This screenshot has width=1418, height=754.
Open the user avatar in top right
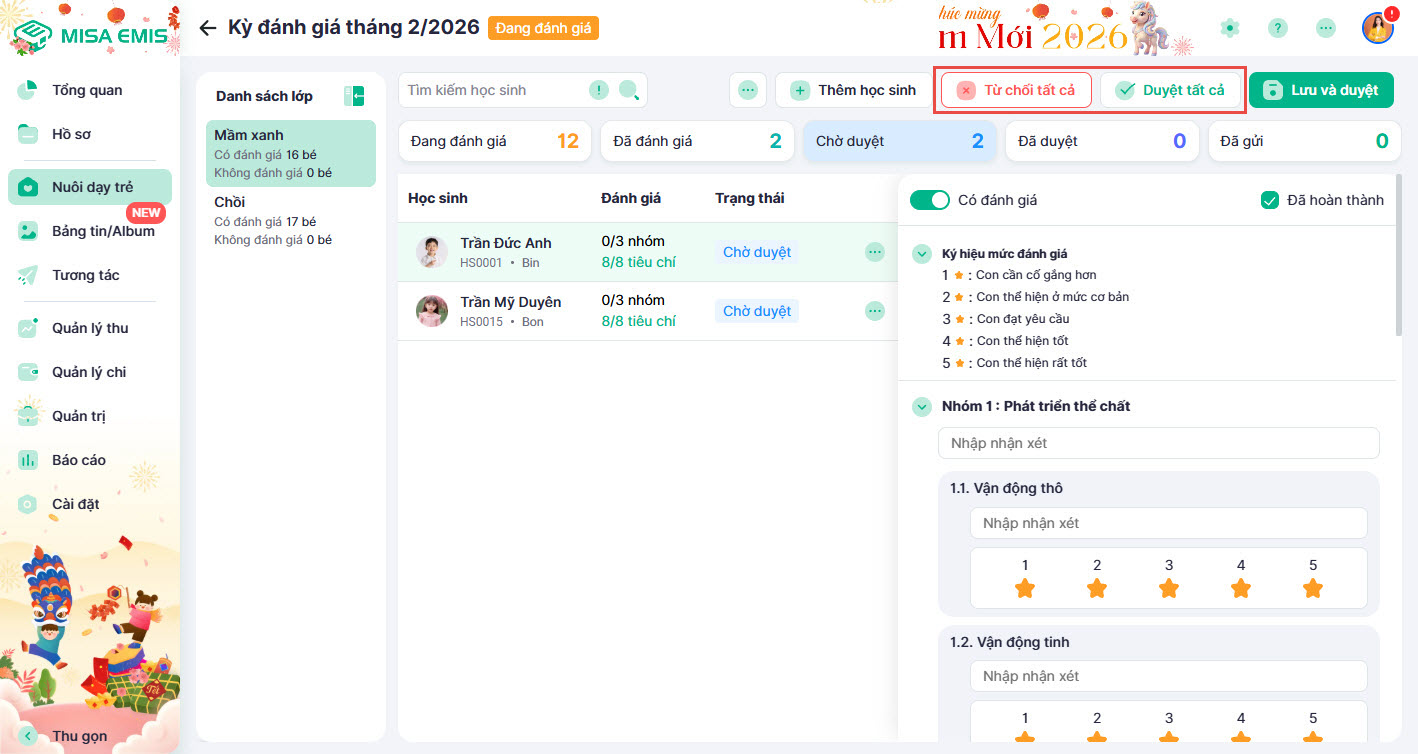pyautogui.click(x=1377, y=28)
